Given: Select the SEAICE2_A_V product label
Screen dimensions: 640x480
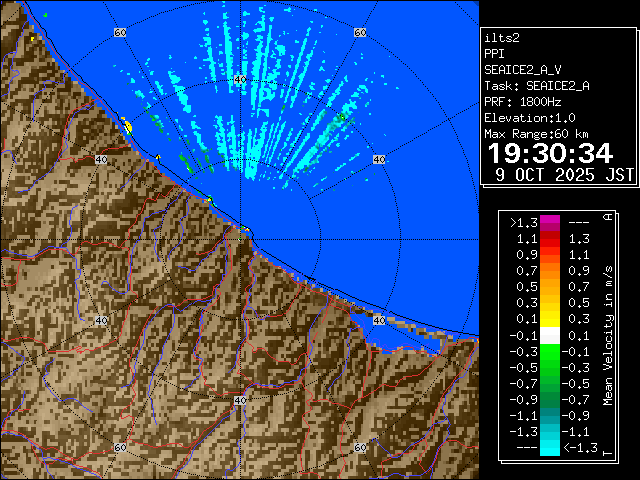Looking at the screenshot, I should pos(525,70).
